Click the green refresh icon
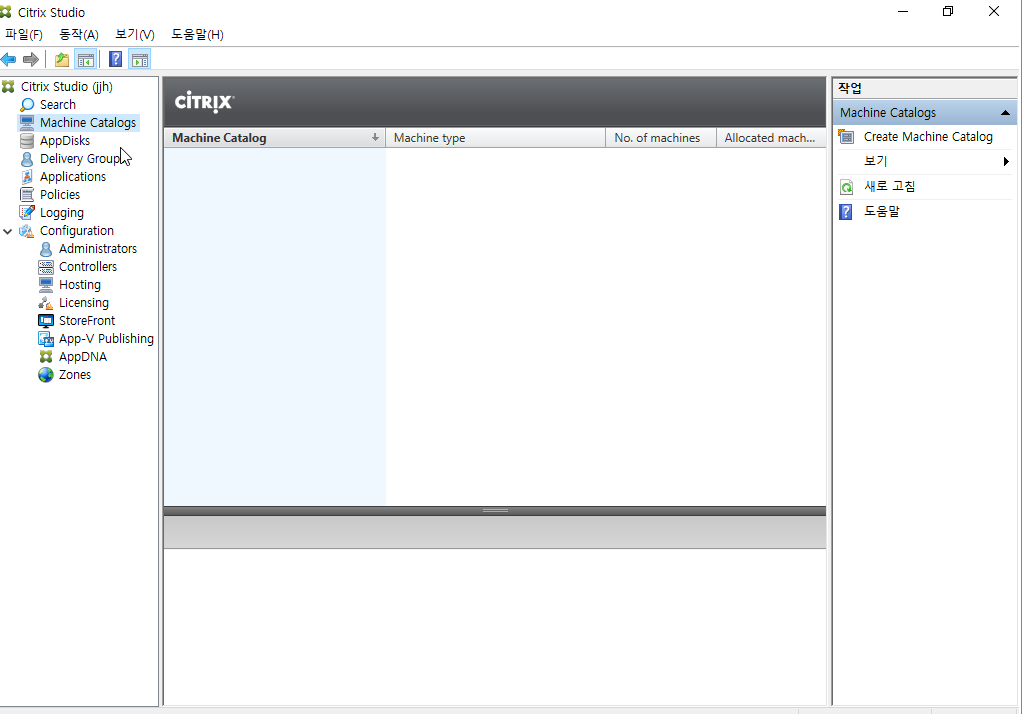 (846, 187)
